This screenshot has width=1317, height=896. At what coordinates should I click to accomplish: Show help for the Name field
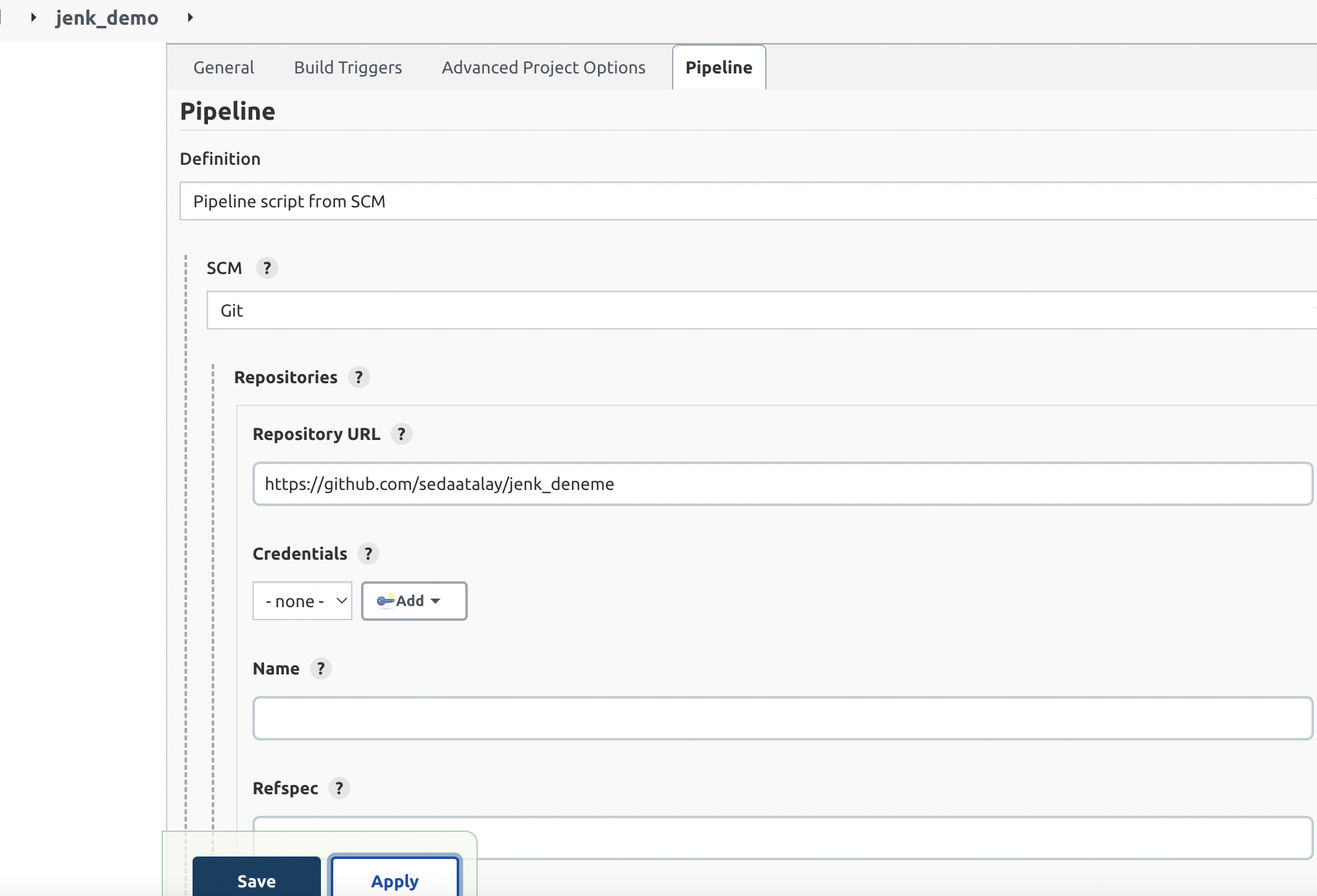320,668
